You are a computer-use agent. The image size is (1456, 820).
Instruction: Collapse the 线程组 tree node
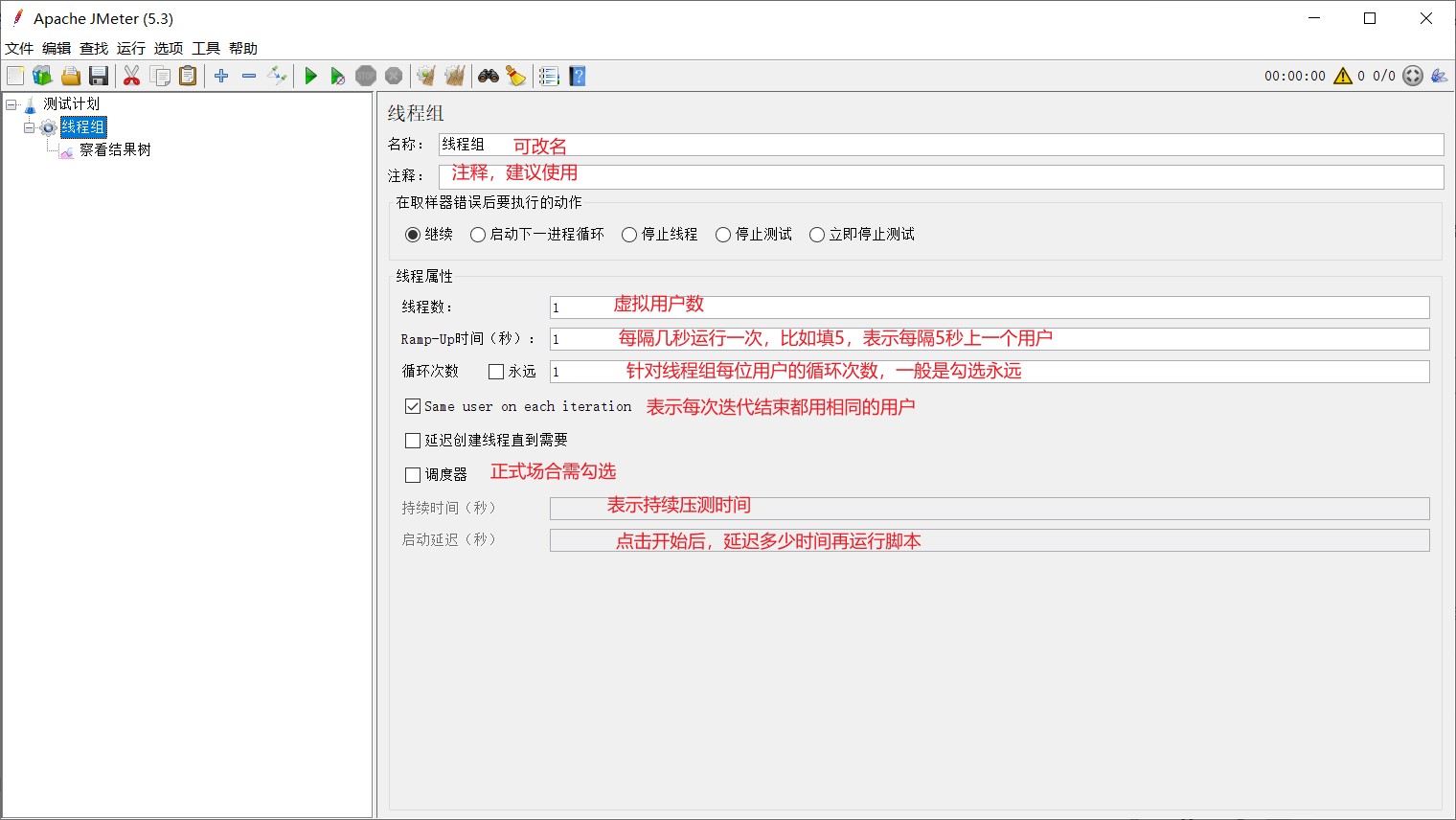(x=30, y=127)
